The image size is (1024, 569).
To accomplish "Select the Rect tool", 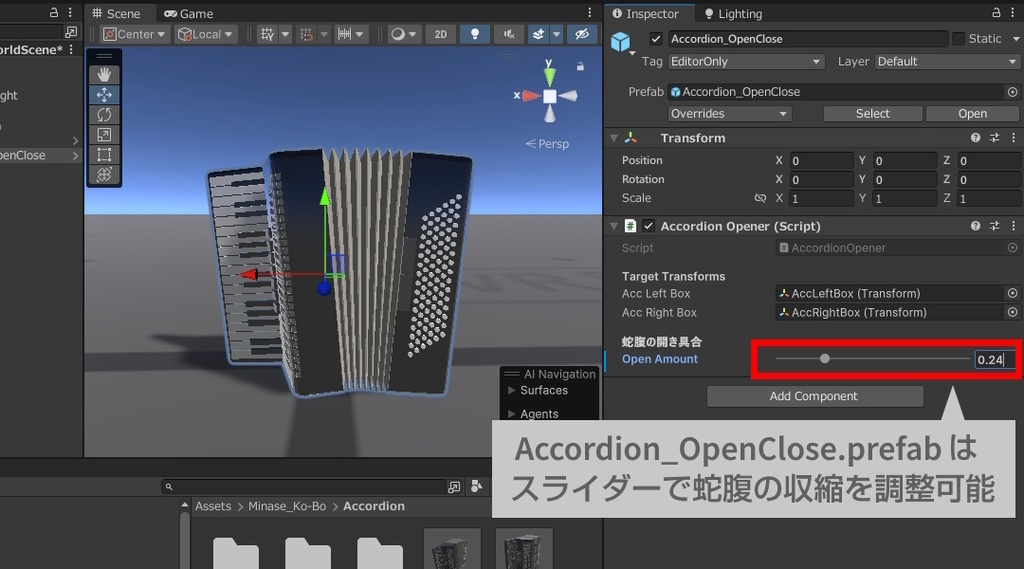I will point(104,155).
